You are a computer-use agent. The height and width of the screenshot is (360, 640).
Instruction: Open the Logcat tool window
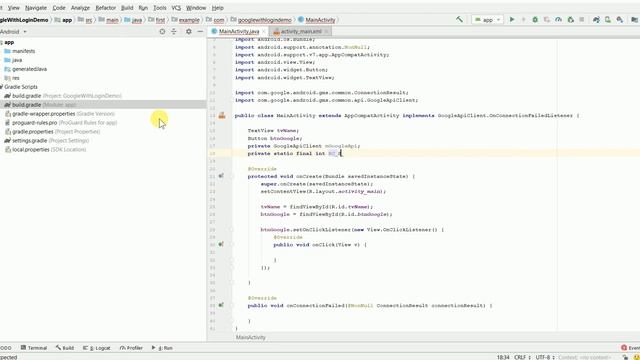[97, 348]
